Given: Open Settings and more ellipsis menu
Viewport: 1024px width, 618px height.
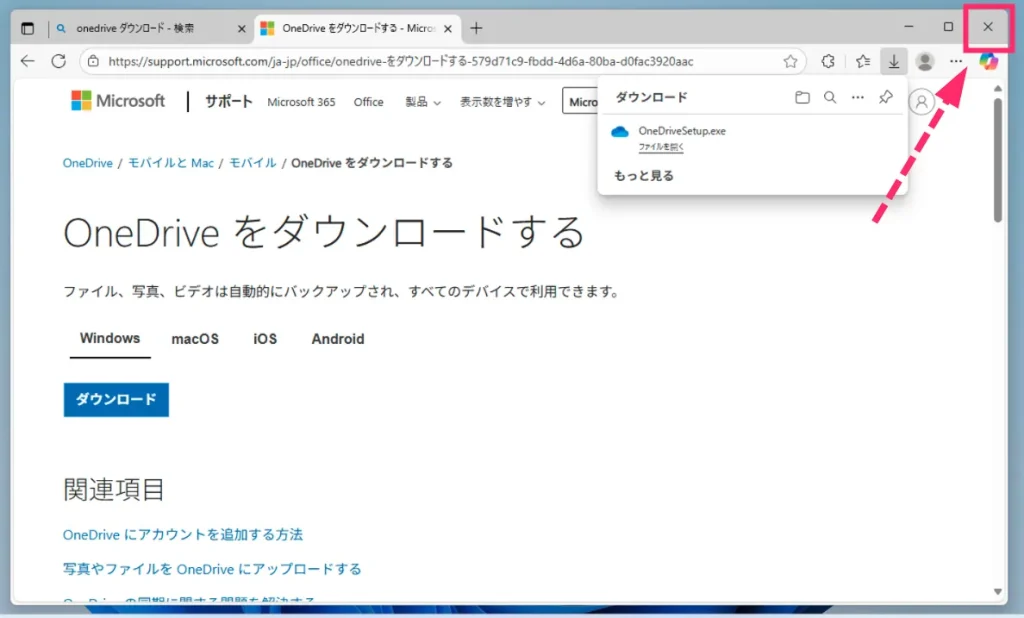Looking at the screenshot, I should (956, 61).
